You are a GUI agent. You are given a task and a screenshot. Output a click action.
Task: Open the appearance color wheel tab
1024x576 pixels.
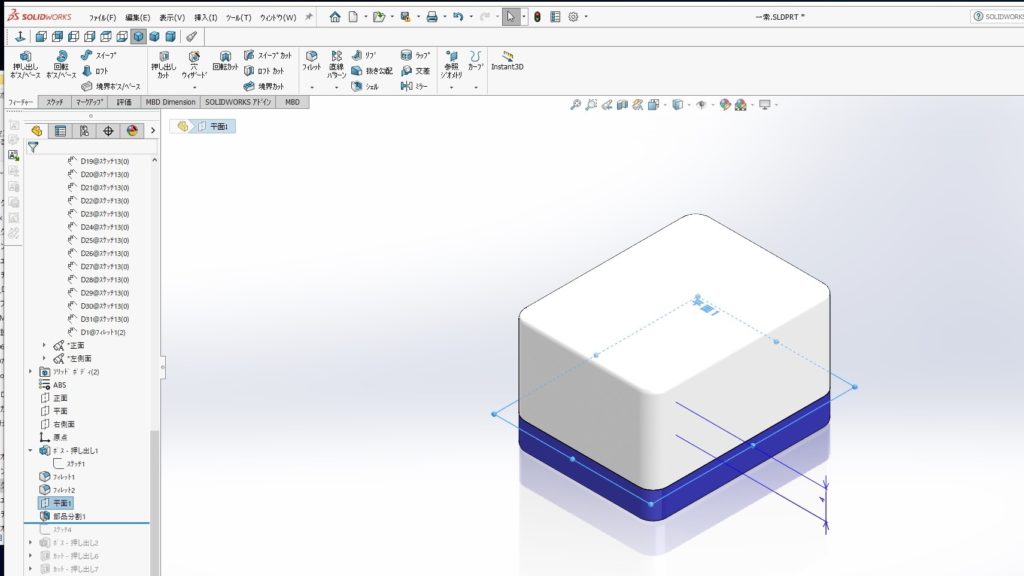131,130
